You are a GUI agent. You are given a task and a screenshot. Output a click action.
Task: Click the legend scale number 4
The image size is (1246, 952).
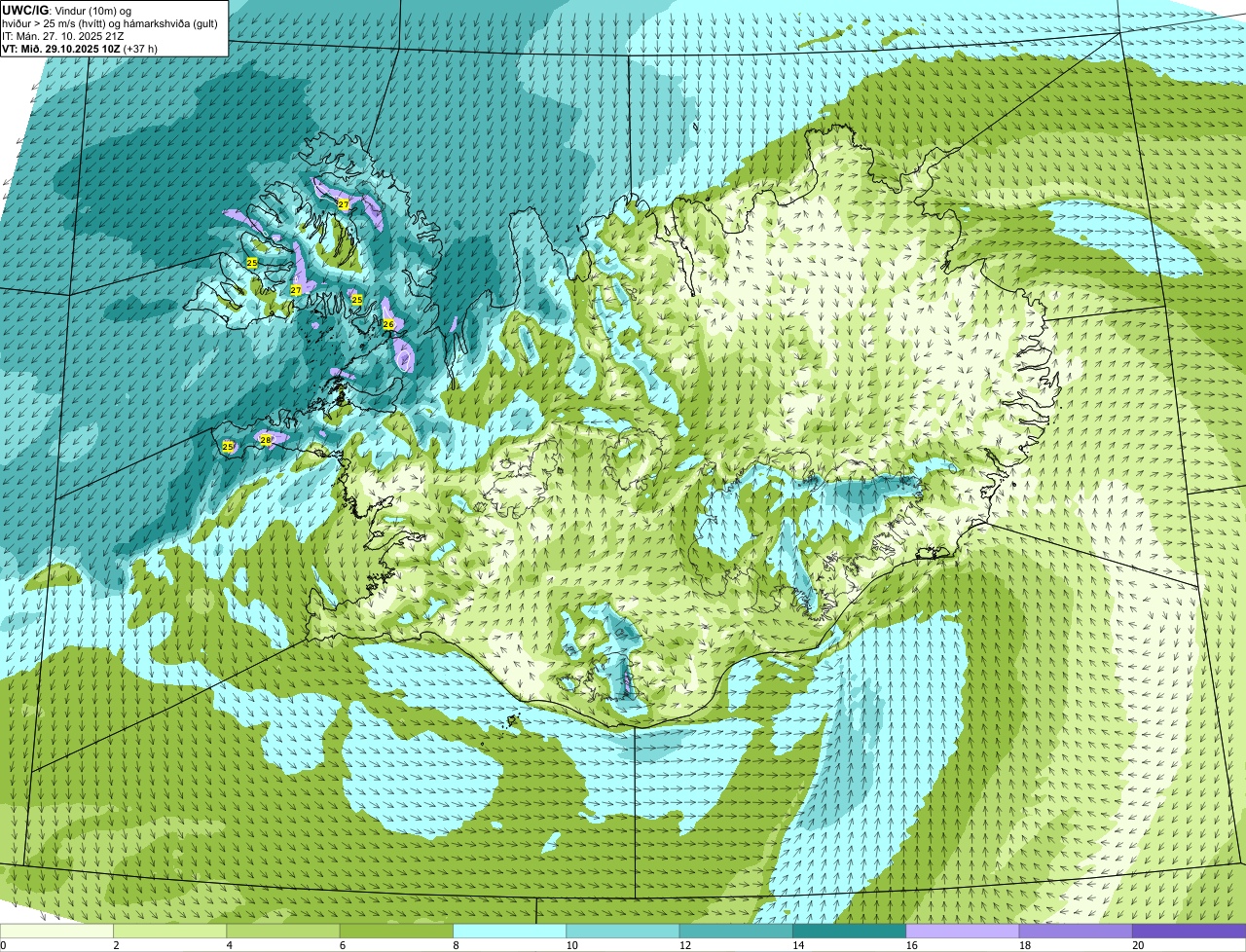[229, 945]
